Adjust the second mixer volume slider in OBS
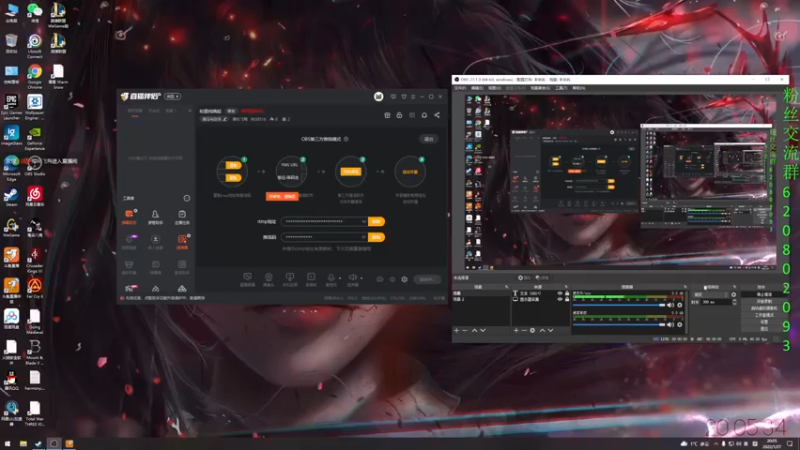Viewport: 800px width, 450px height. (x=619, y=324)
